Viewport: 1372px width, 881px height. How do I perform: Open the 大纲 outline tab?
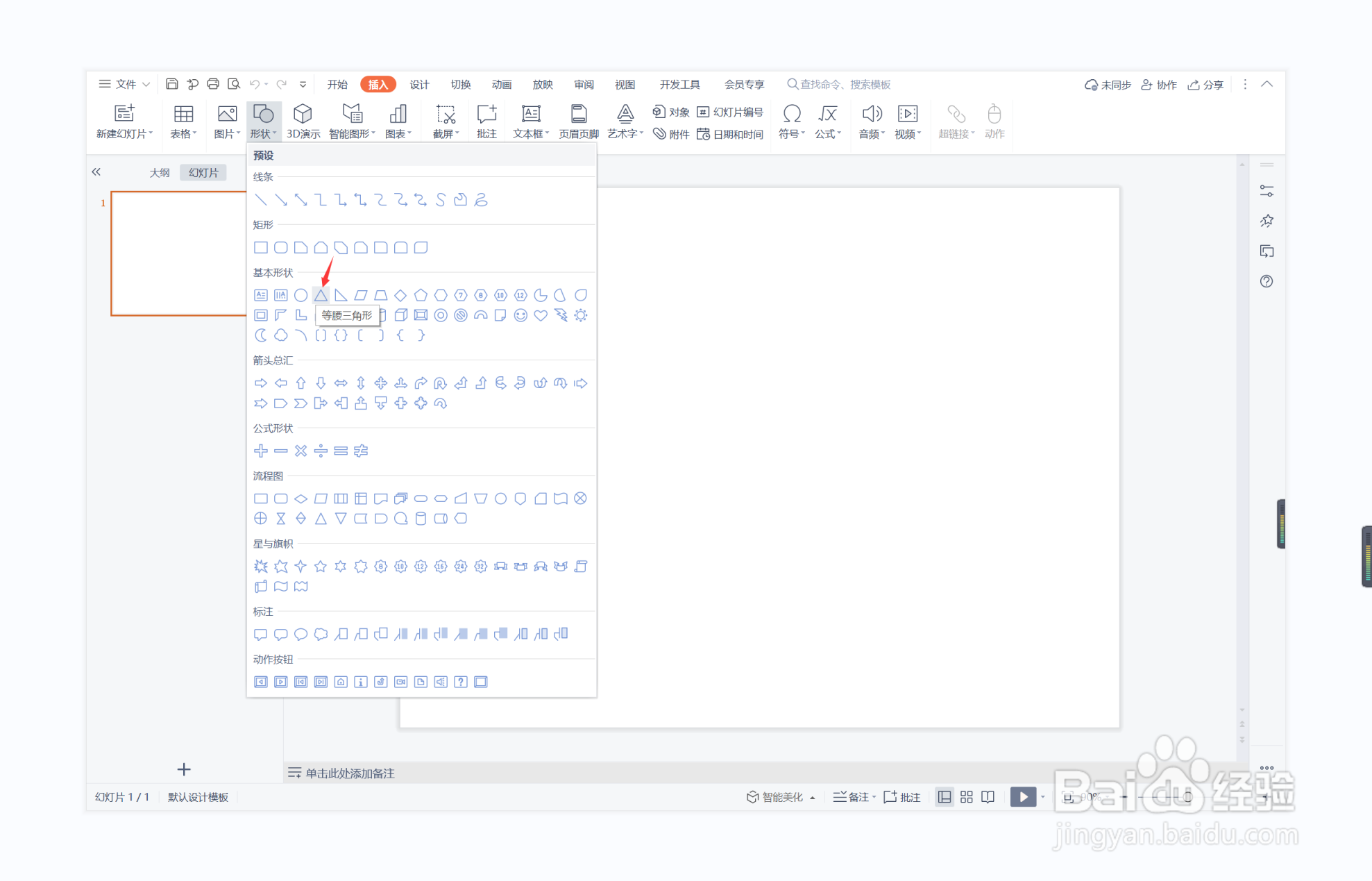(160, 172)
